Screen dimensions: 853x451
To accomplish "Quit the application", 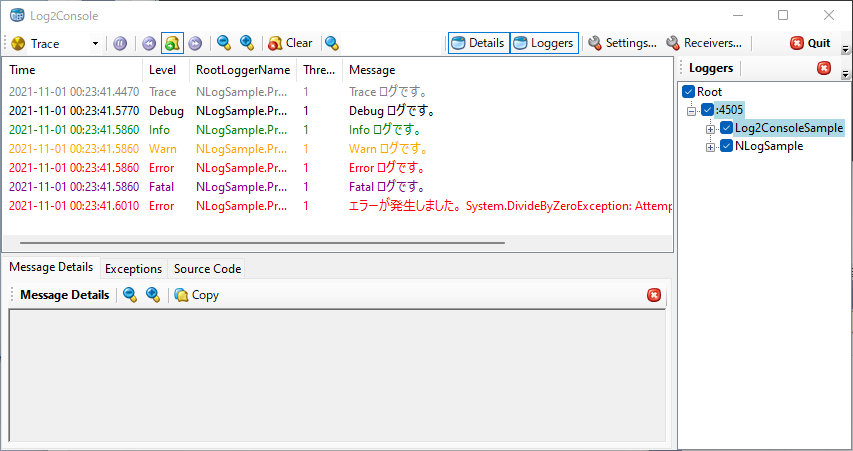I will tap(811, 43).
